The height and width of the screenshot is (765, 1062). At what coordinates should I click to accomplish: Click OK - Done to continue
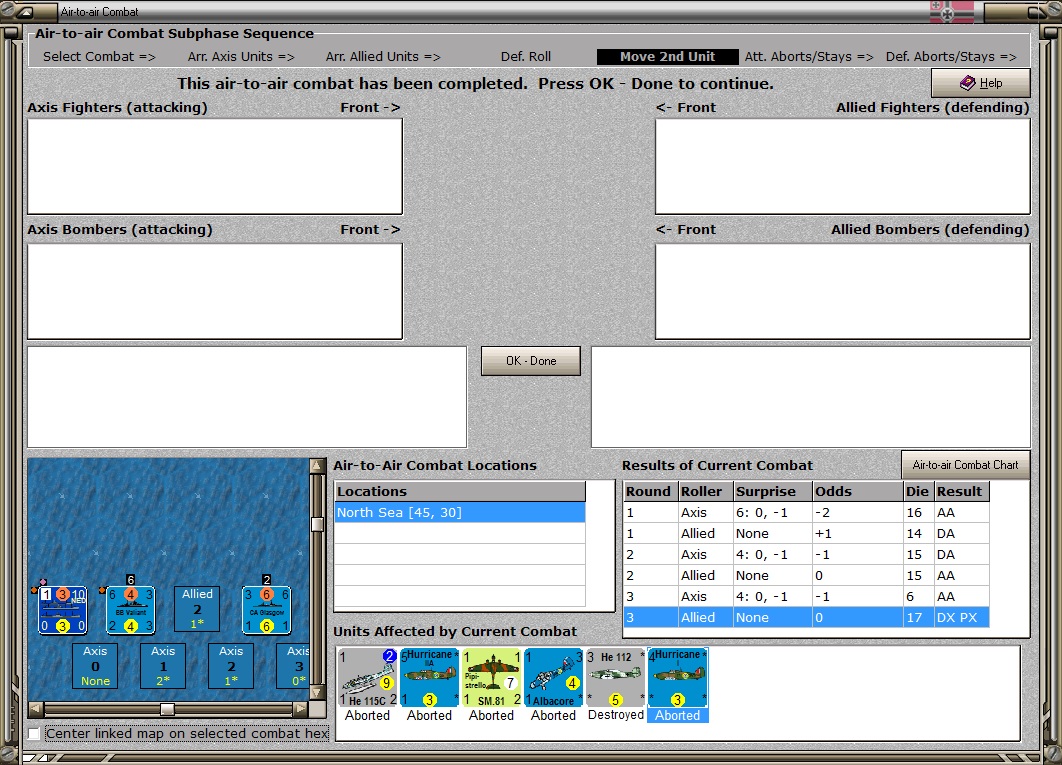tap(531, 361)
